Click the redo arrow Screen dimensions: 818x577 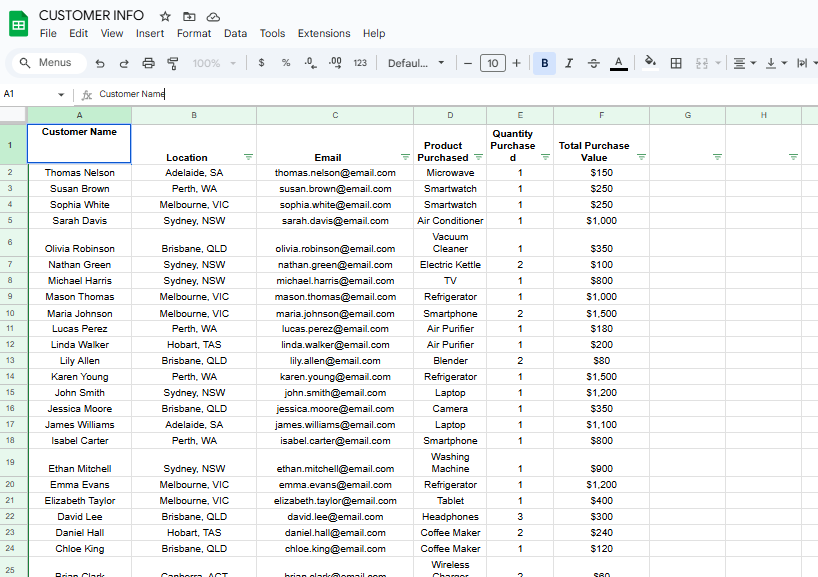(124, 64)
